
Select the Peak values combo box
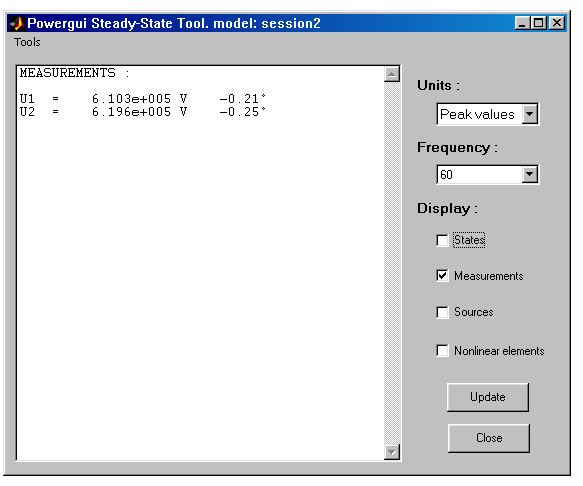point(487,114)
